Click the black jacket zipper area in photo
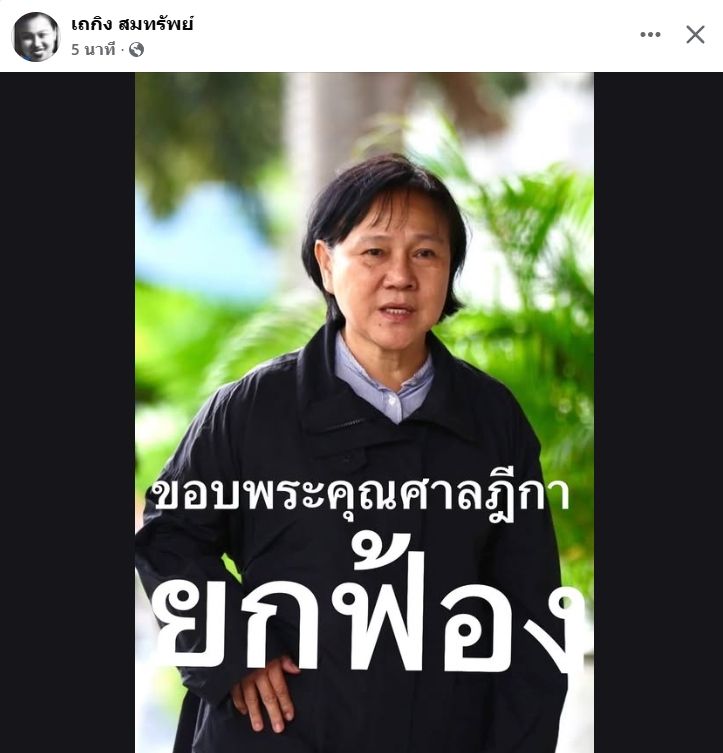Screen dimensions: 723x753 pos(347,425)
